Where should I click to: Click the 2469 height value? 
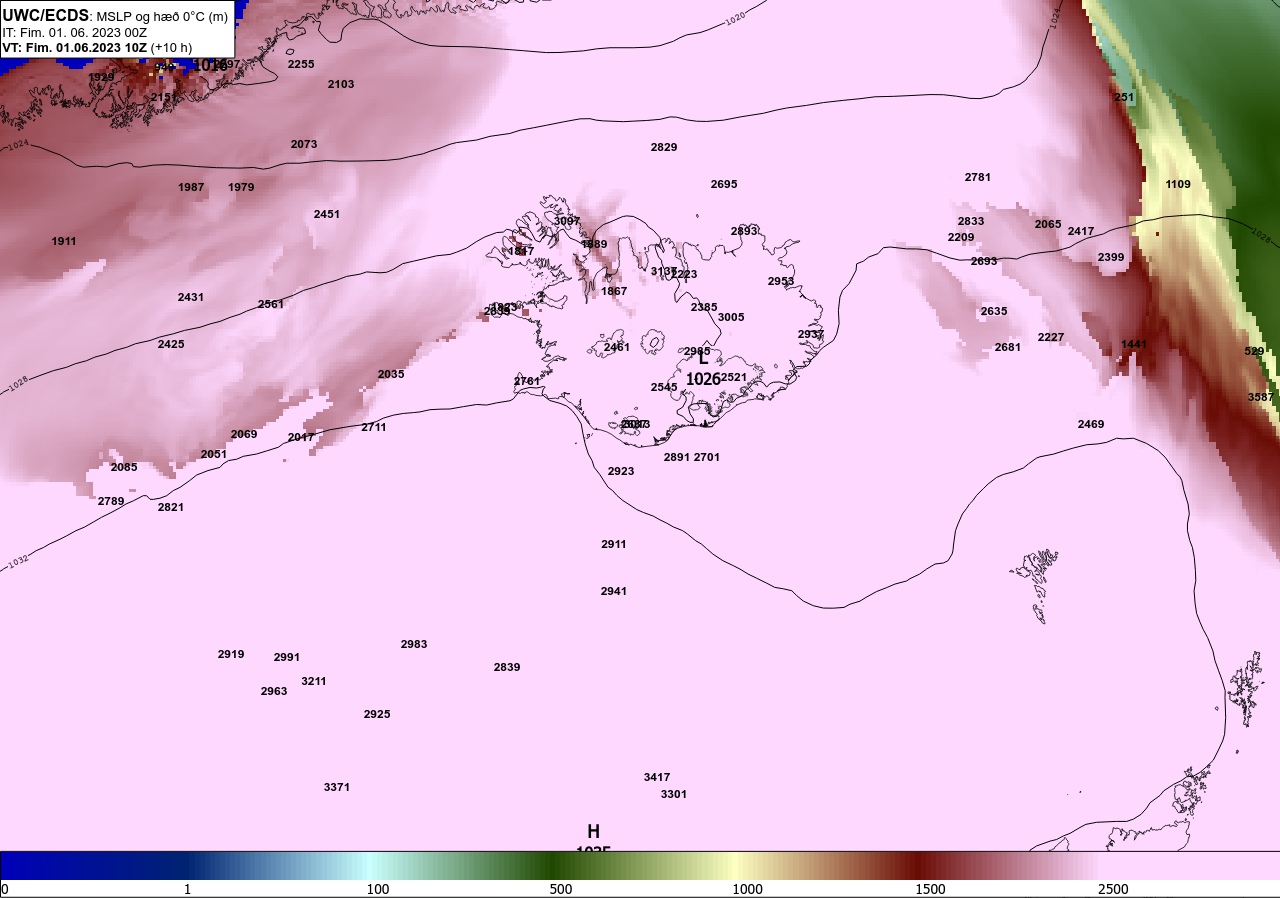tap(1091, 424)
